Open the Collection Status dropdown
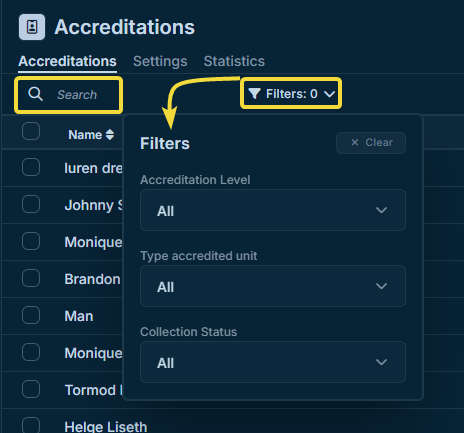The image size is (464, 433). [x=273, y=362]
